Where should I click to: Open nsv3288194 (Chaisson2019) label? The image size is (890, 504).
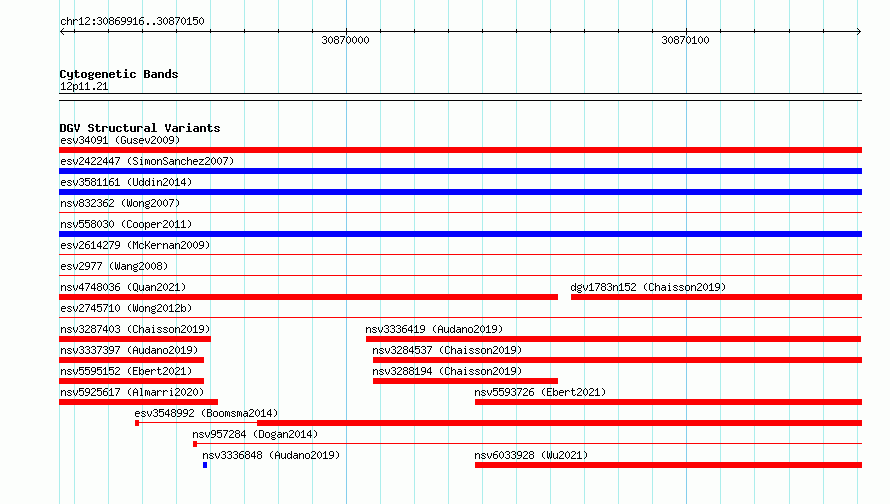click(x=447, y=371)
